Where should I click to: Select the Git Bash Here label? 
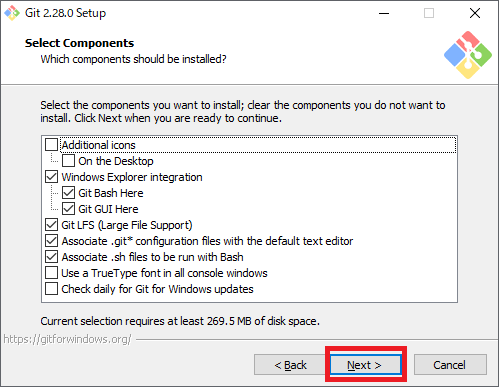(111, 193)
